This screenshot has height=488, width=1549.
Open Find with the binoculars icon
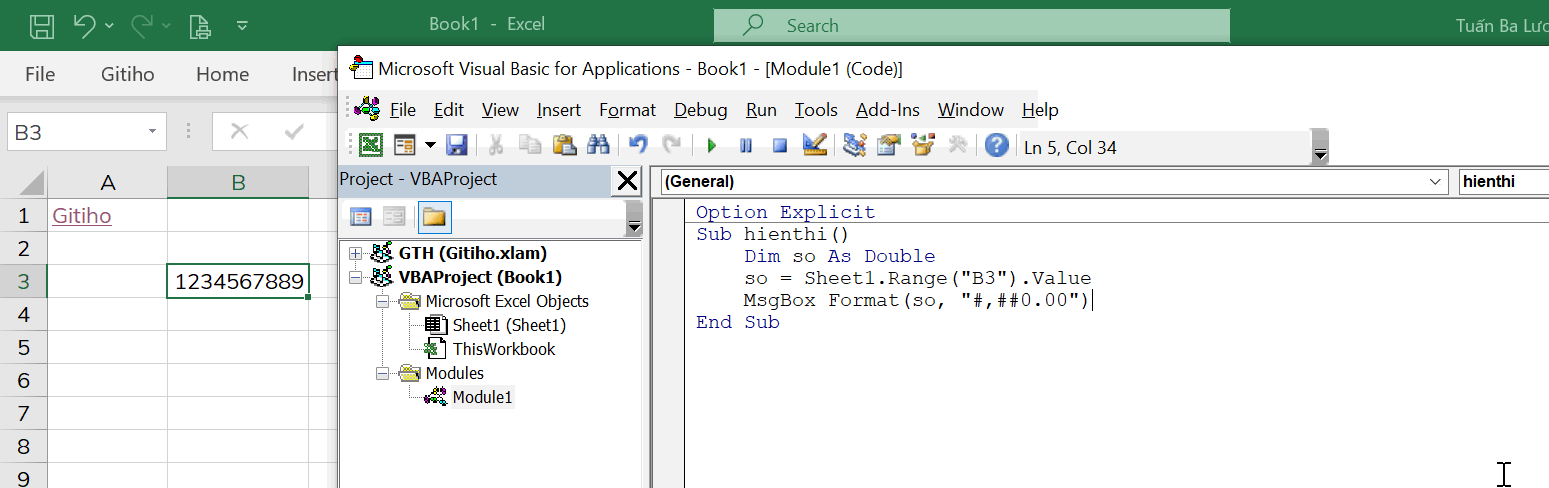(598, 146)
